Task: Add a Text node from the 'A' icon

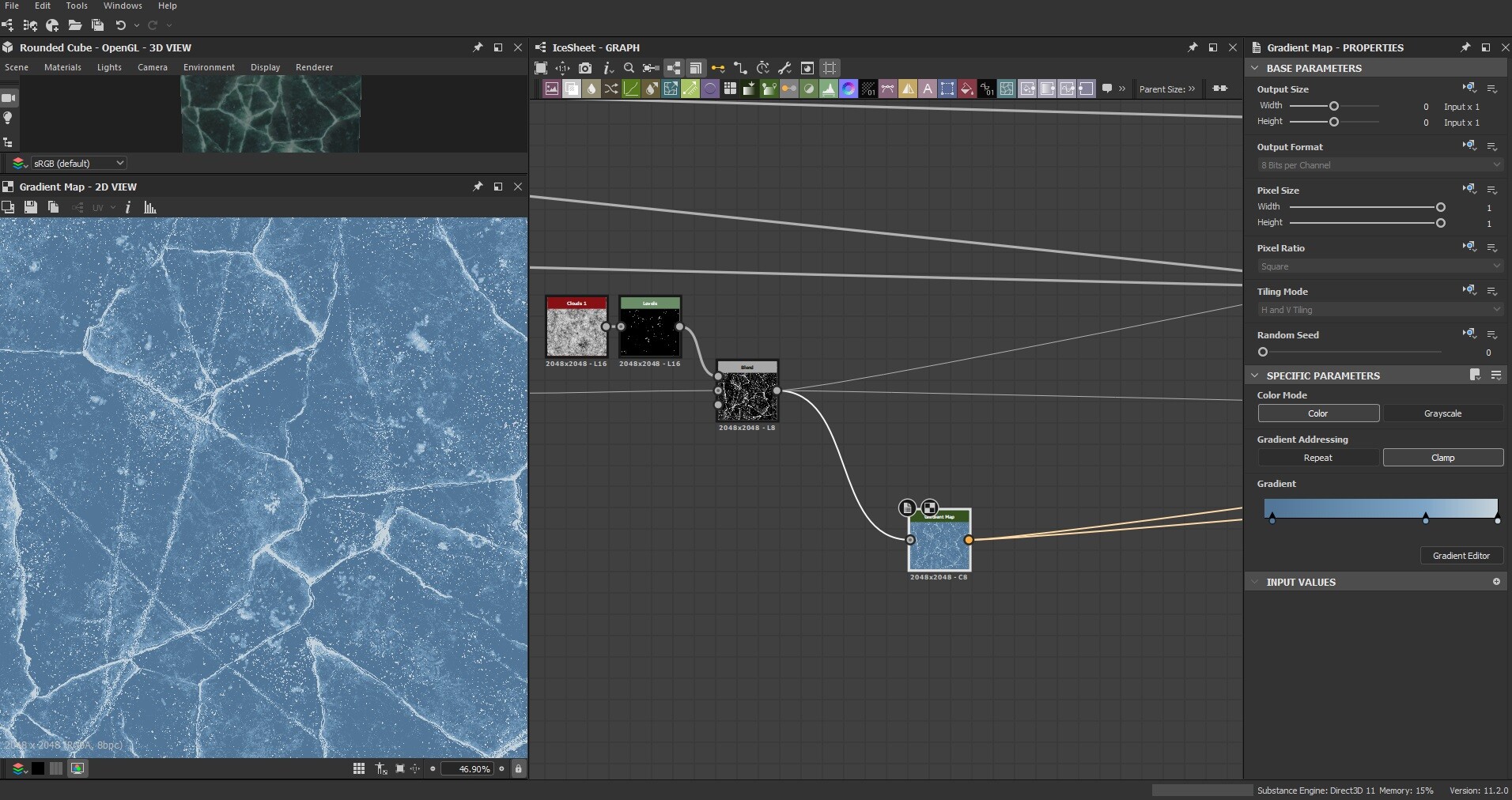Action: [928, 89]
